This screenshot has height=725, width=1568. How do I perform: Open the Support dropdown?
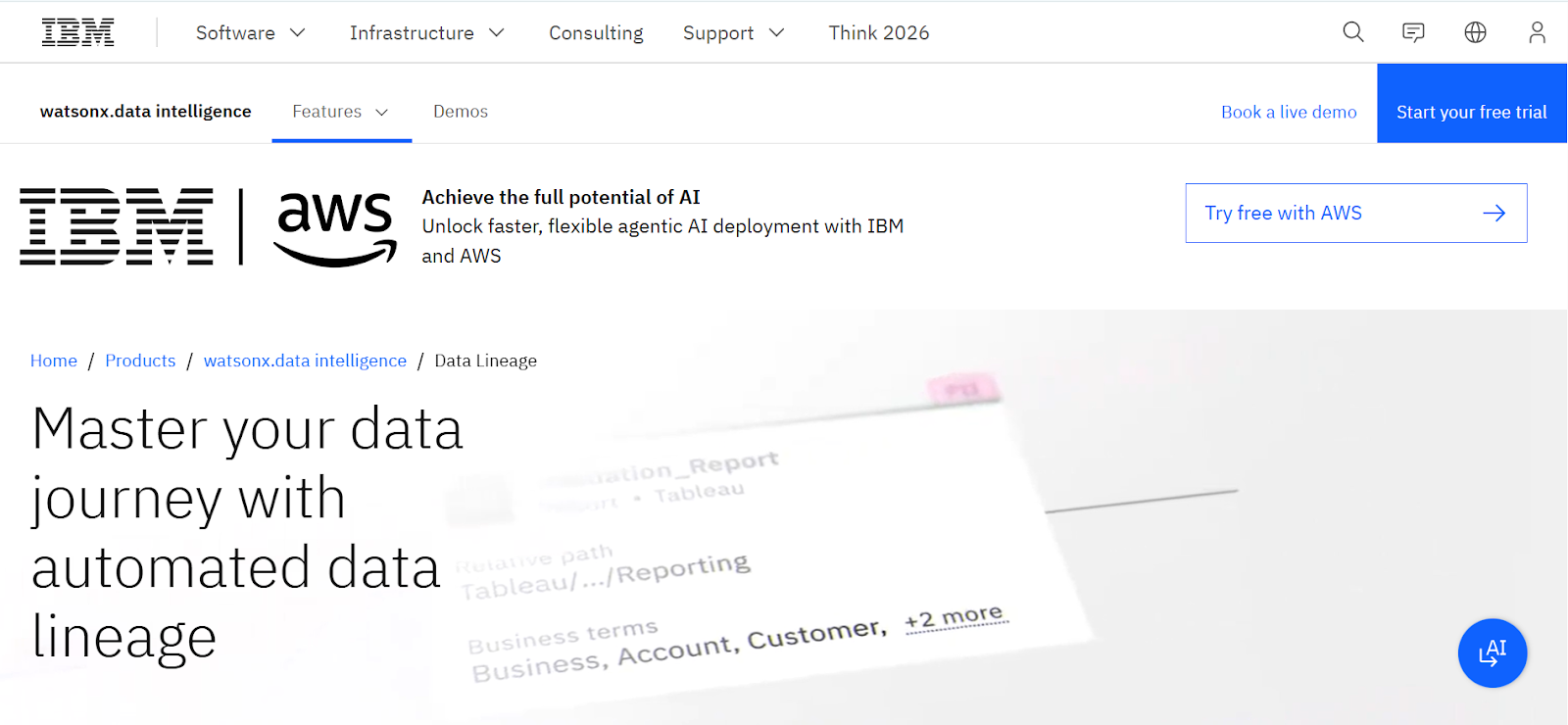(x=733, y=32)
